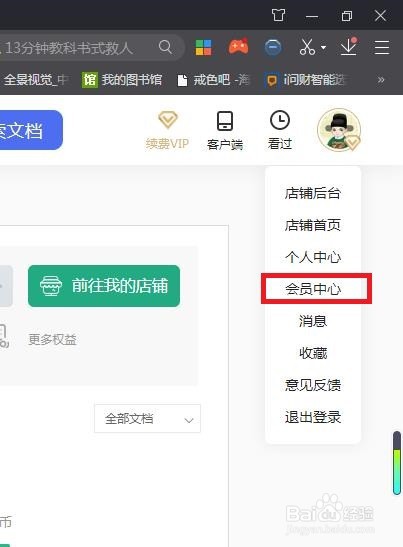Screen dimensions: 403x547
Task: Open the browser hamburger menu
Action: coord(382,47)
